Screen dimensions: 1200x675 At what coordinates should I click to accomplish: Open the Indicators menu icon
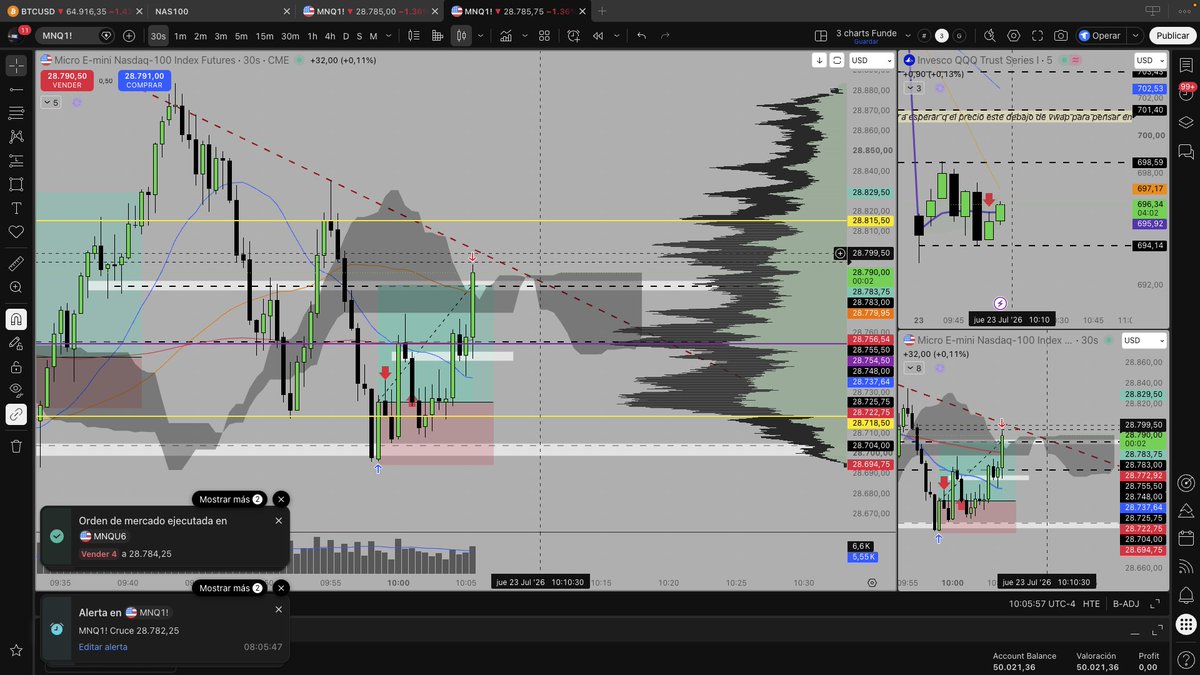(507, 35)
